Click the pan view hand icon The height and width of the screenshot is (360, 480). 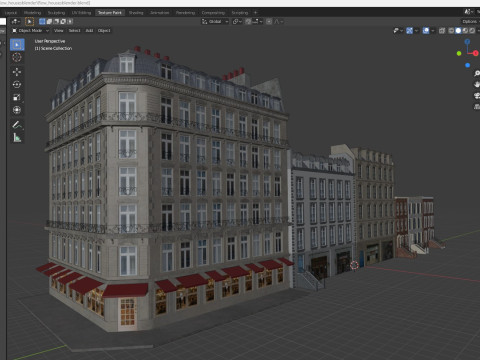(477, 84)
